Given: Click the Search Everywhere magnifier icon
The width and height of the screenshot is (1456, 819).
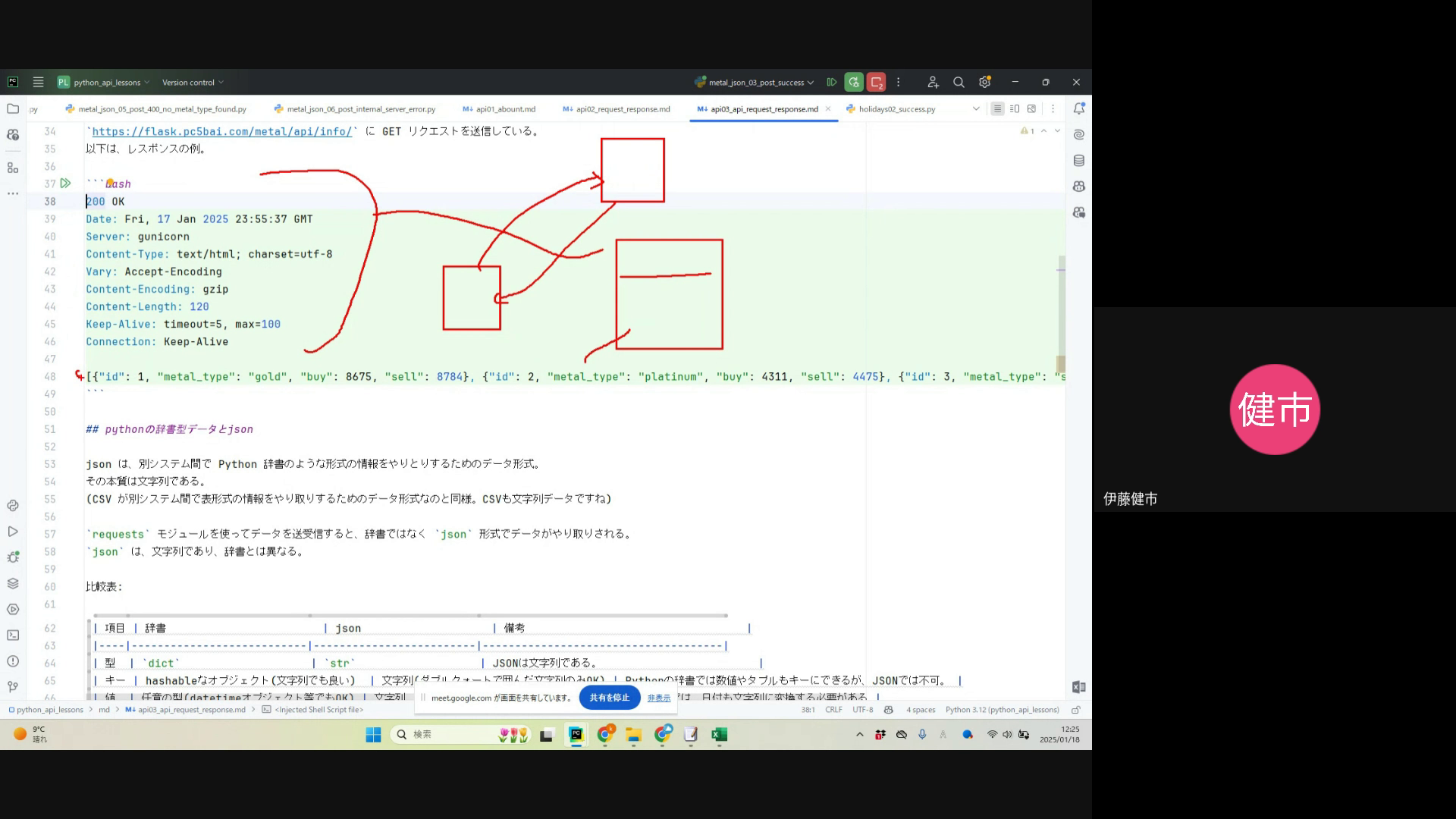Looking at the screenshot, I should point(959,82).
